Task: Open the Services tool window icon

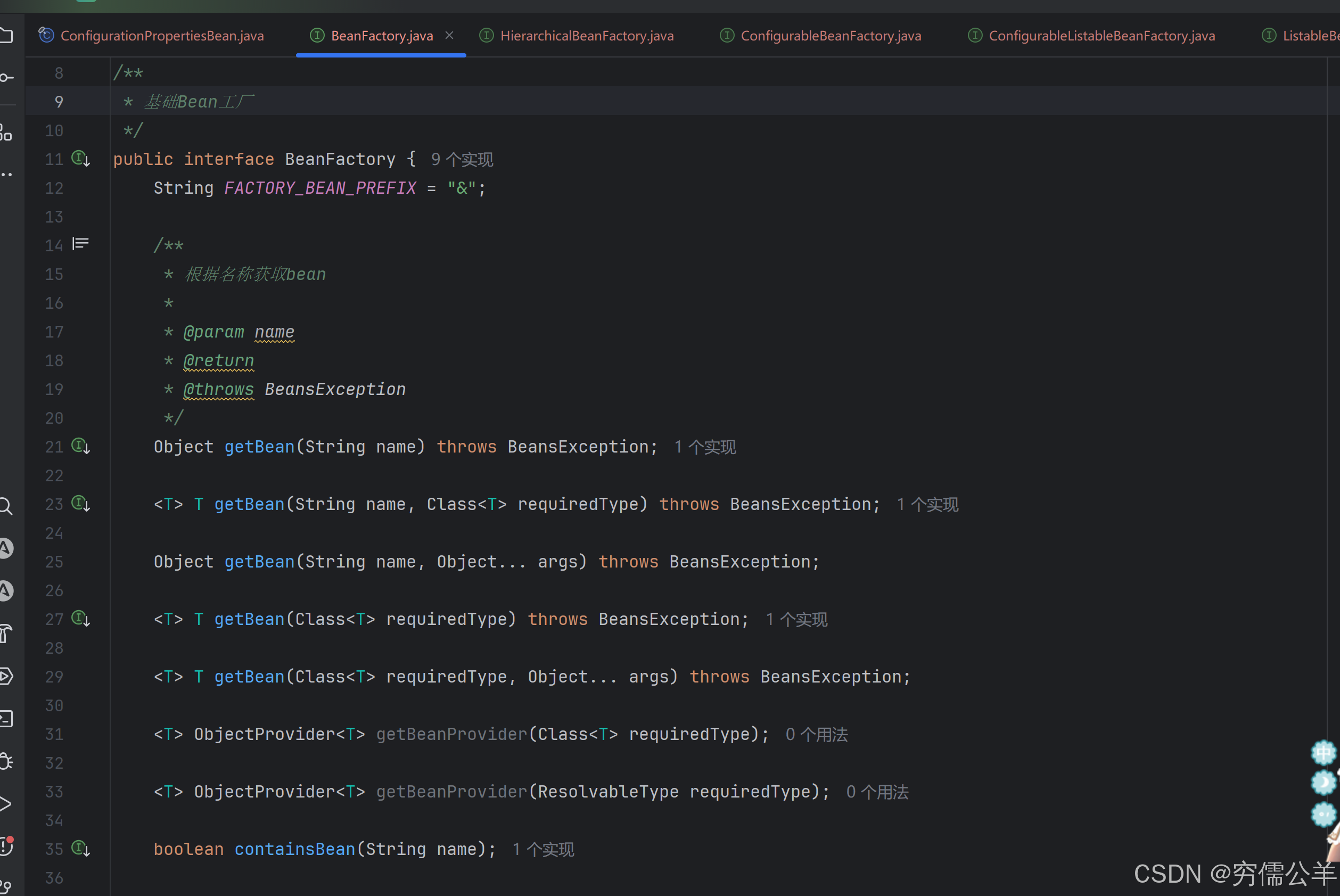Action: [6, 676]
